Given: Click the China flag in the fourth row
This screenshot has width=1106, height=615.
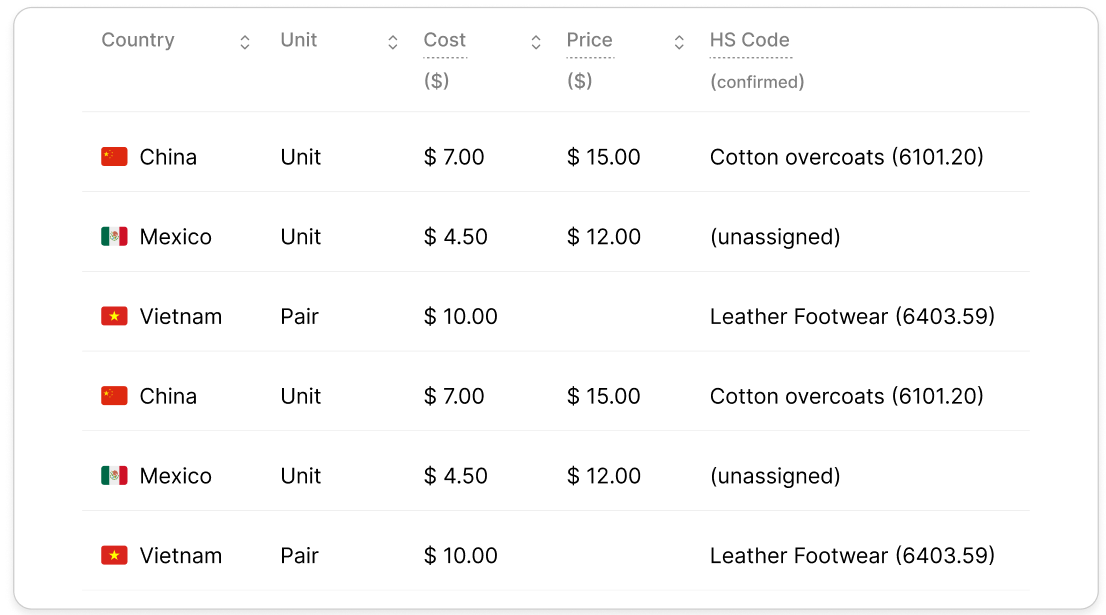Looking at the screenshot, I should 114,396.
